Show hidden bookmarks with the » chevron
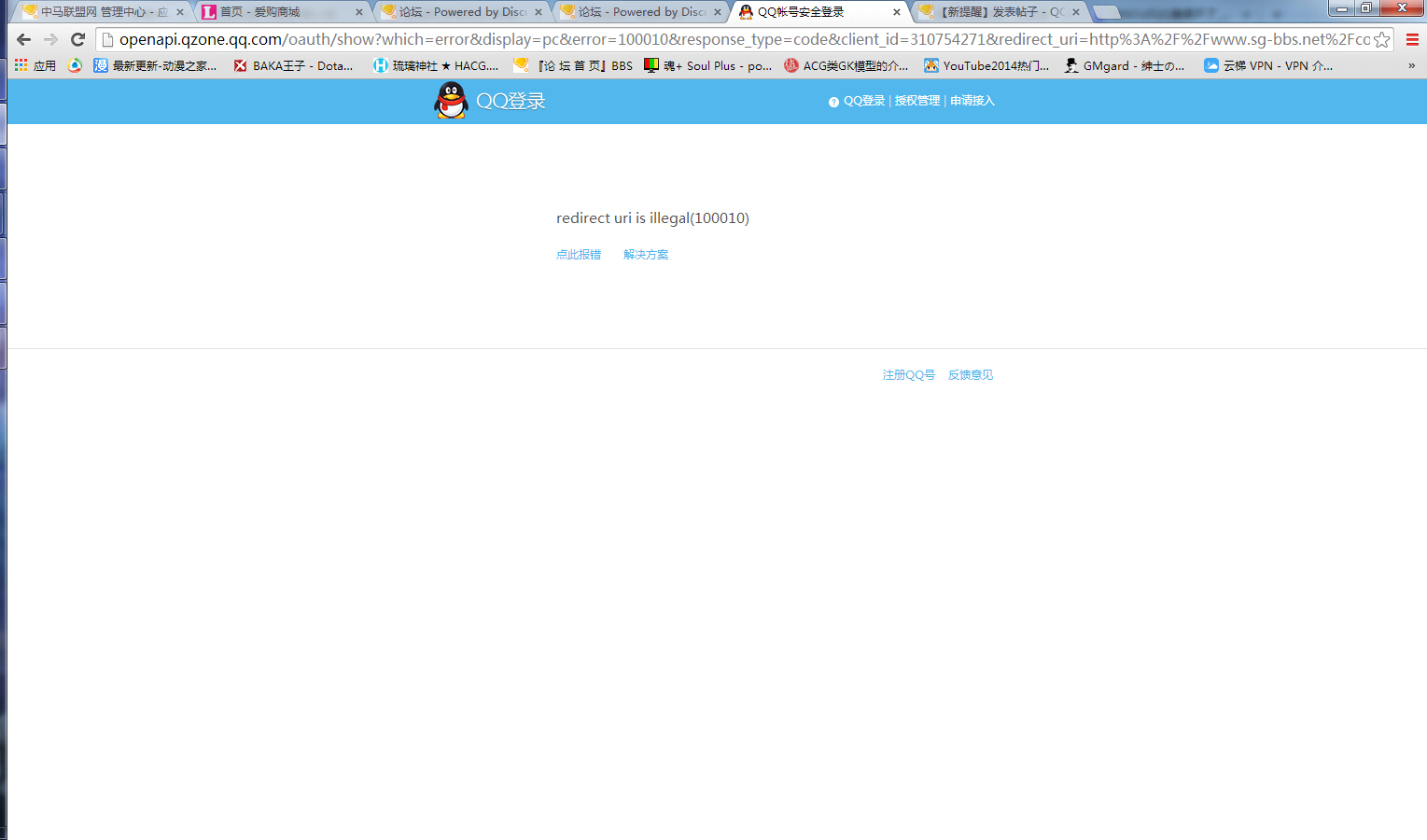 point(1411,66)
